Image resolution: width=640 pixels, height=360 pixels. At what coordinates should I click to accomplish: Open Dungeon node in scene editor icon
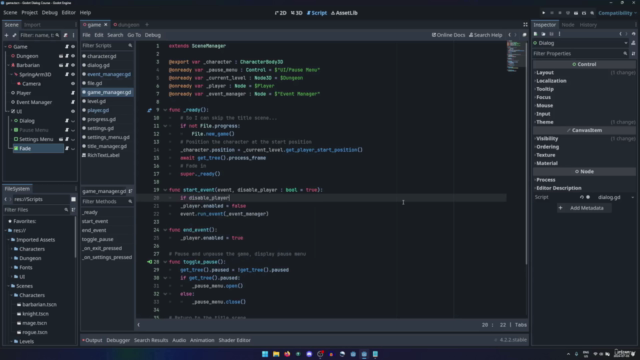tap(61, 56)
